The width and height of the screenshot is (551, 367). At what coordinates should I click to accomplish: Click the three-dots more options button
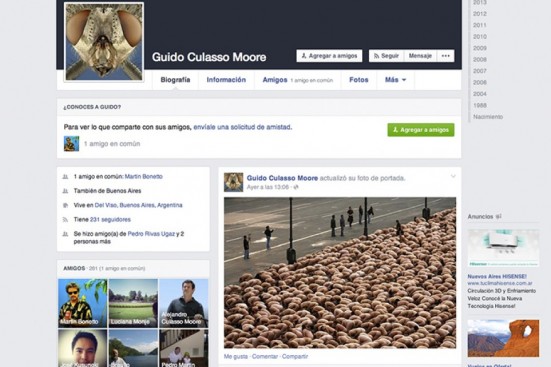tap(446, 56)
